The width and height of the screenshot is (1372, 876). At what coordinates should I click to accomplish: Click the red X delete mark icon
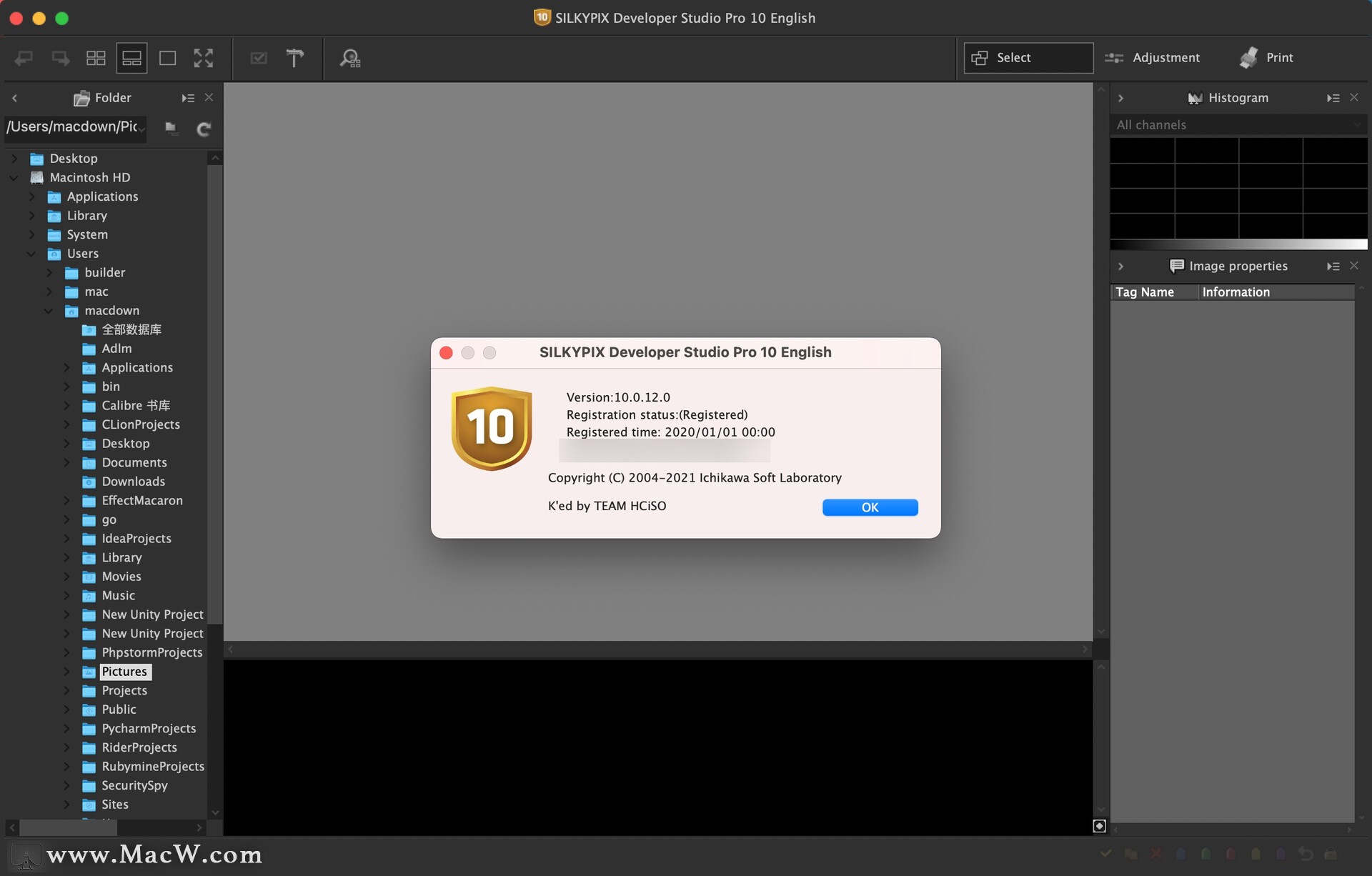[x=1155, y=853]
